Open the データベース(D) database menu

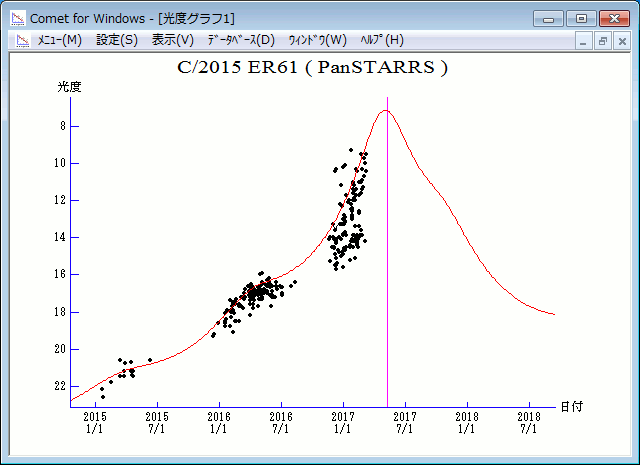coord(241,40)
